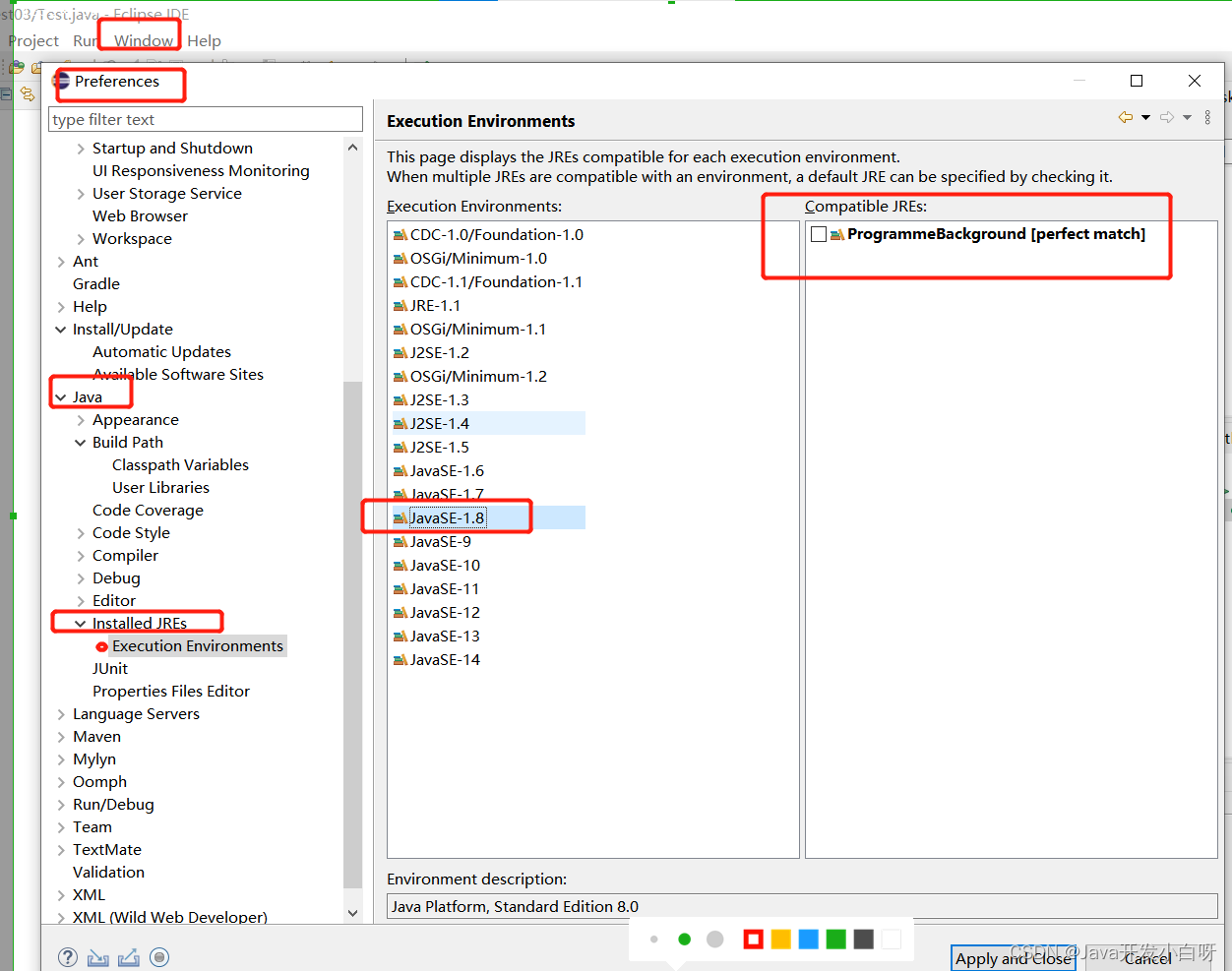Collapse the Install/Update node
This screenshot has height=971, width=1232.
coord(61,330)
